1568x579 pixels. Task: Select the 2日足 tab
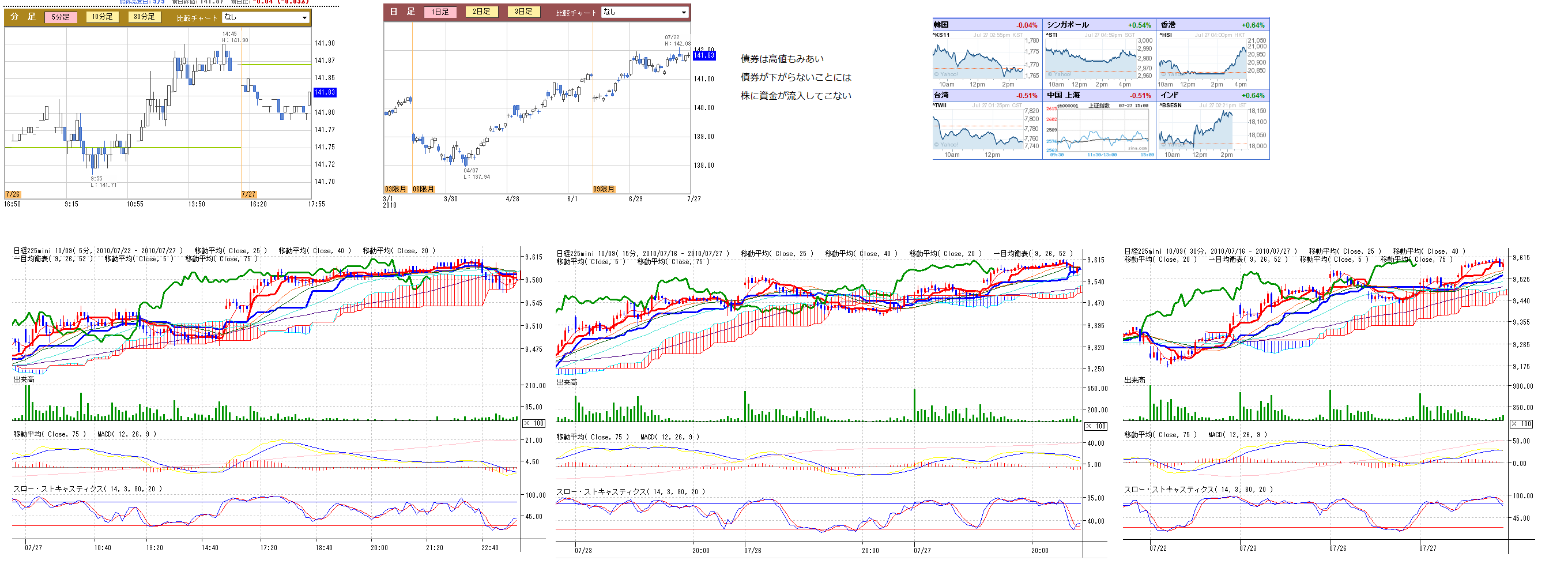[481, 12]
